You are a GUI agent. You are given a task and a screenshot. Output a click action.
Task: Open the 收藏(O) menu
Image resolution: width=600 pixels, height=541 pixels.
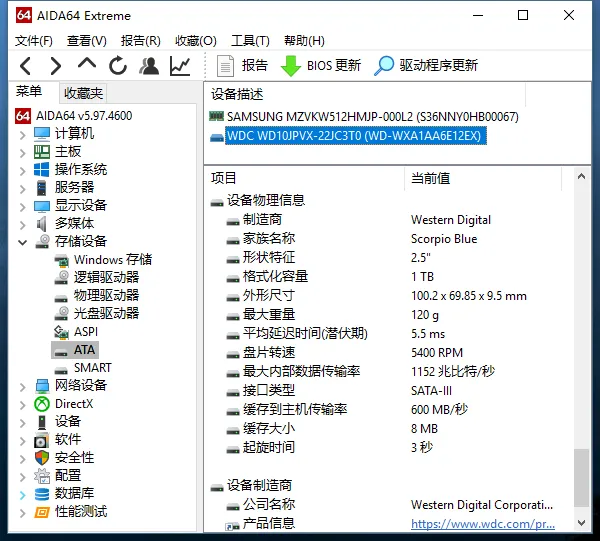coord(196,41)
